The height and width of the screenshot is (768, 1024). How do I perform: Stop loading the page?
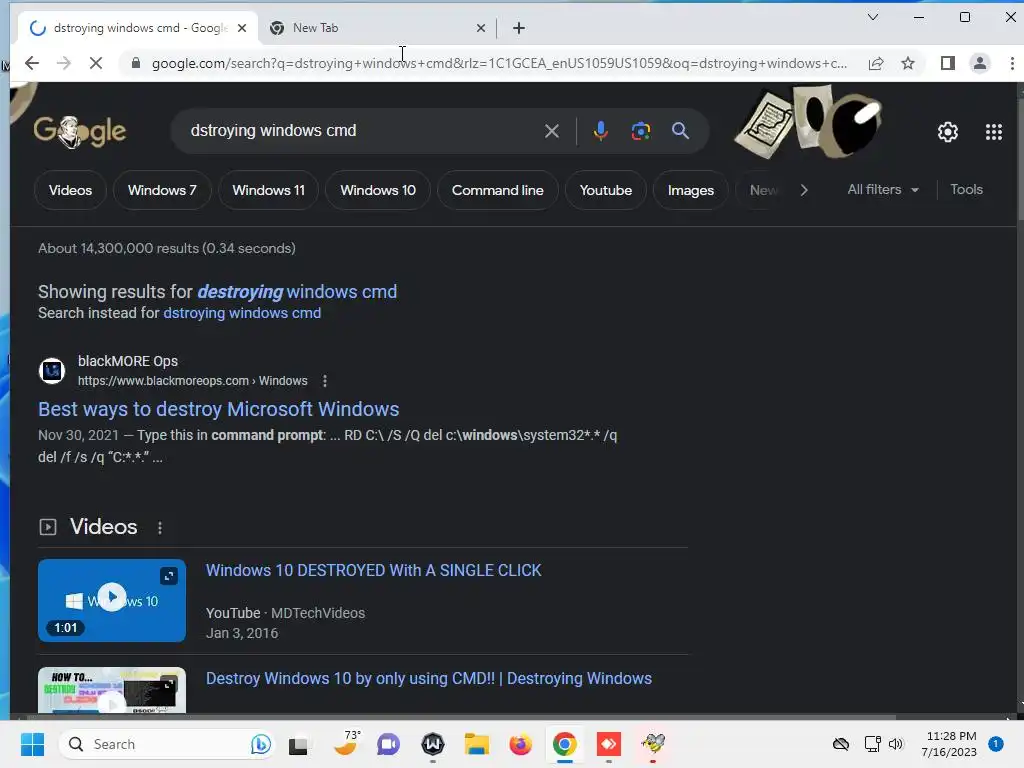coord(95,63)
